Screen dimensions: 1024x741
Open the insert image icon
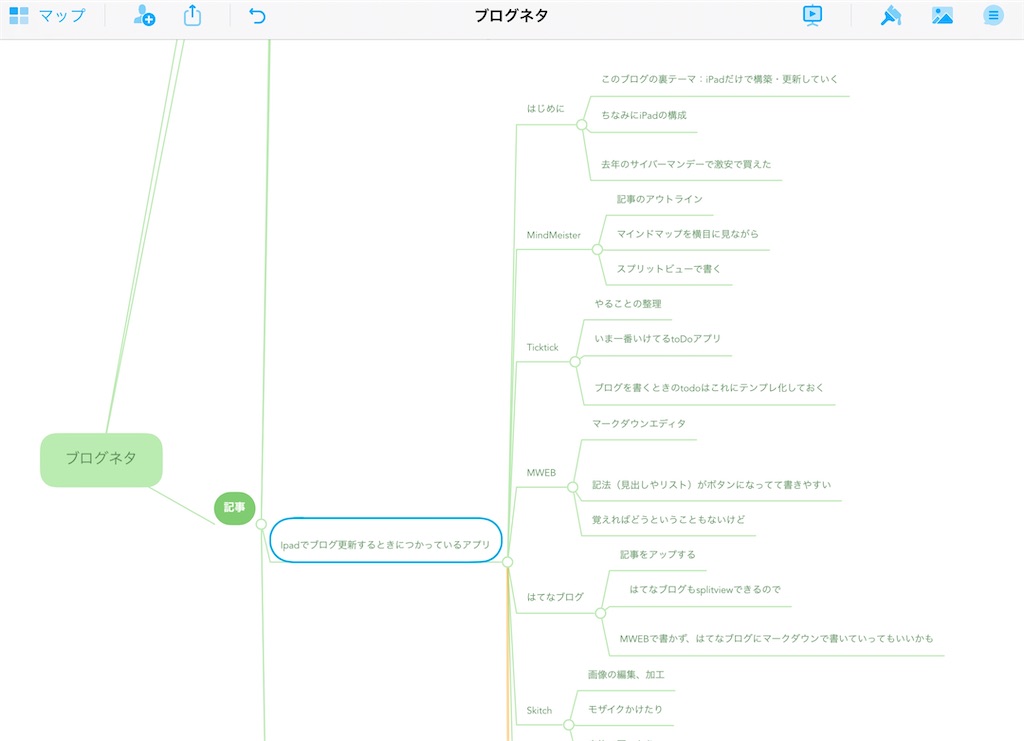pyautogui.click(x=942, y=16)
